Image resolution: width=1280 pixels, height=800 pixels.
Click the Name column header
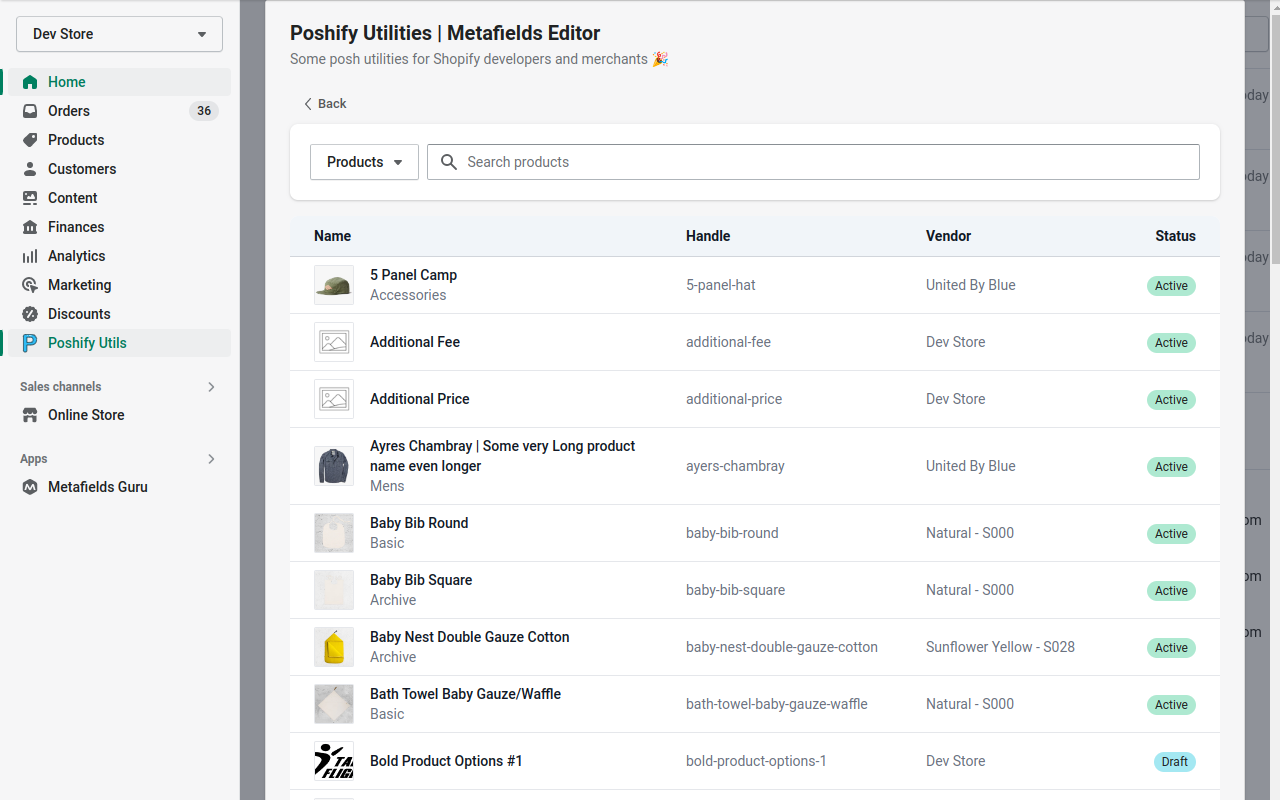tap(332, 236)
